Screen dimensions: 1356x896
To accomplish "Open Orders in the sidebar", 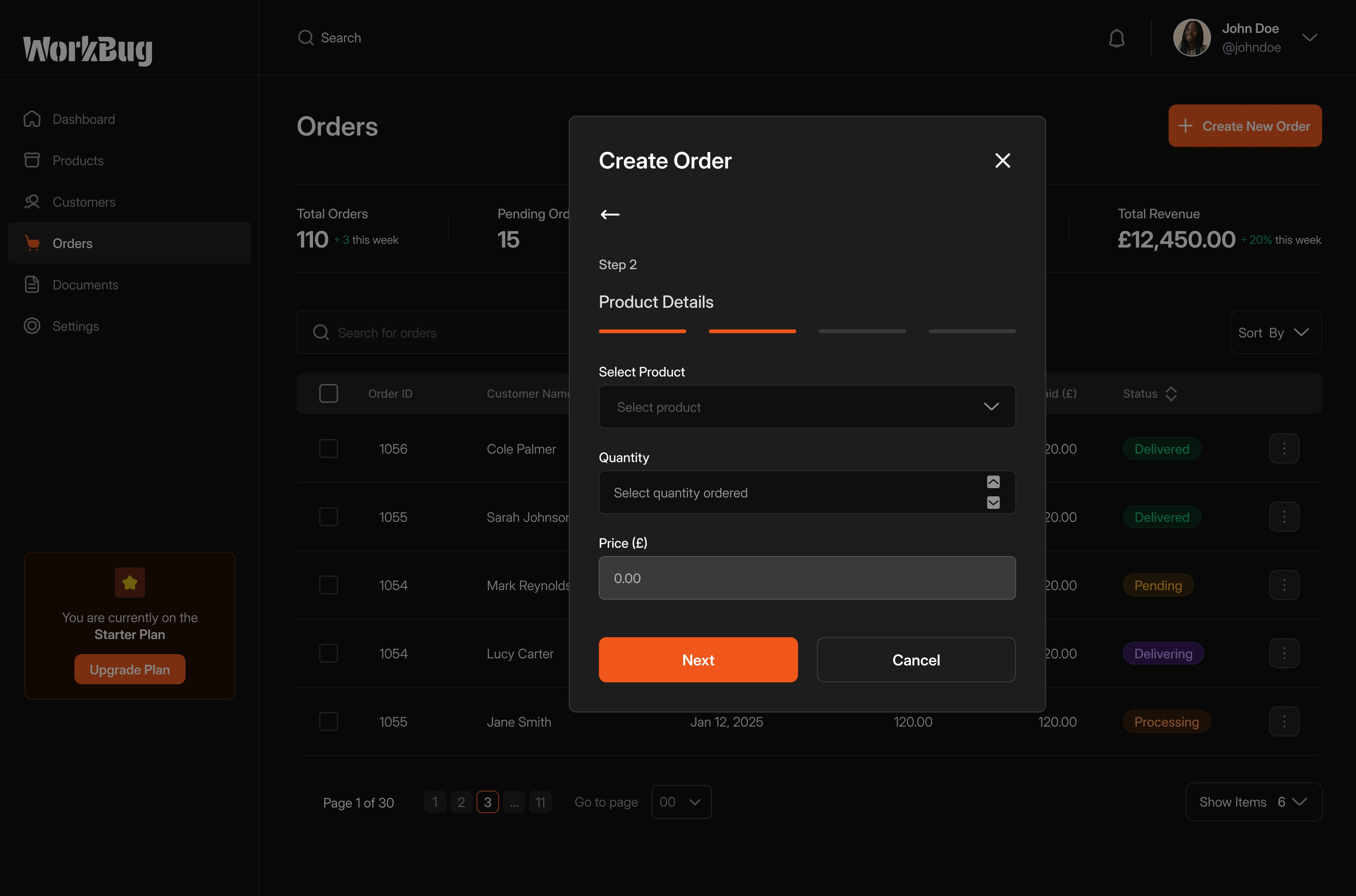I will pos(130,243).
